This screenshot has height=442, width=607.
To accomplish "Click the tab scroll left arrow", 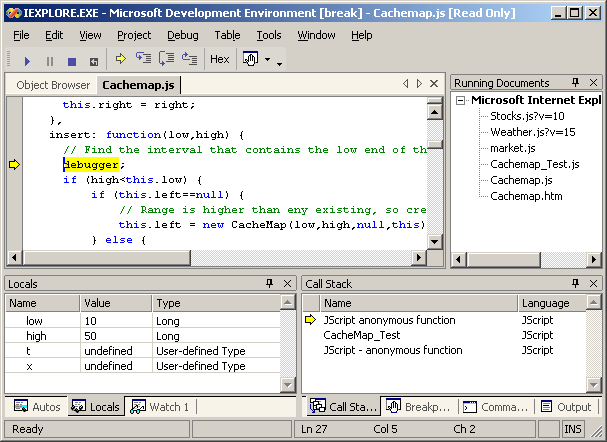I will (x=405, y=84).
